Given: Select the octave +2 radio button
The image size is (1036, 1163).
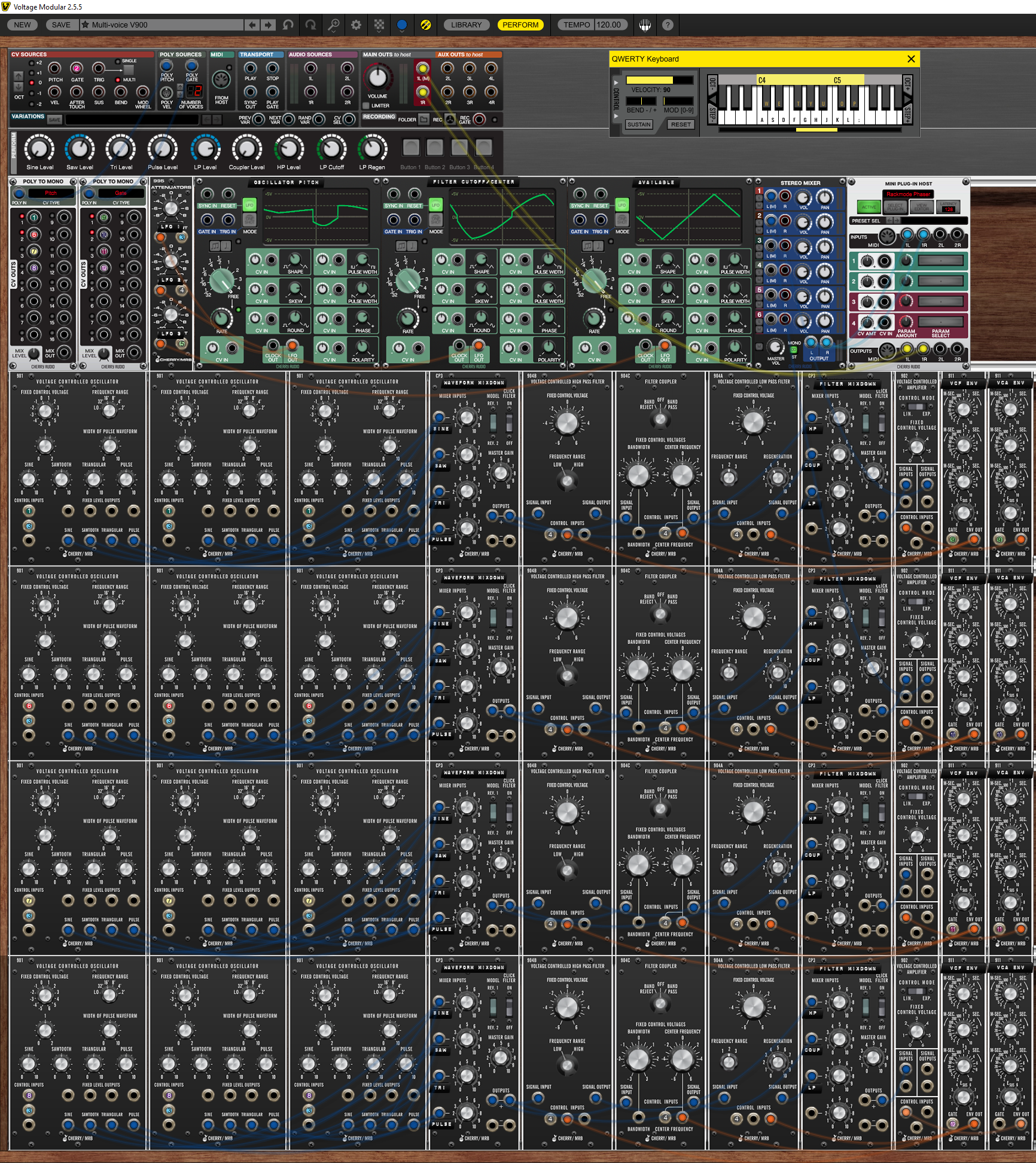Looking at the screenshot, I should (33, 62).
